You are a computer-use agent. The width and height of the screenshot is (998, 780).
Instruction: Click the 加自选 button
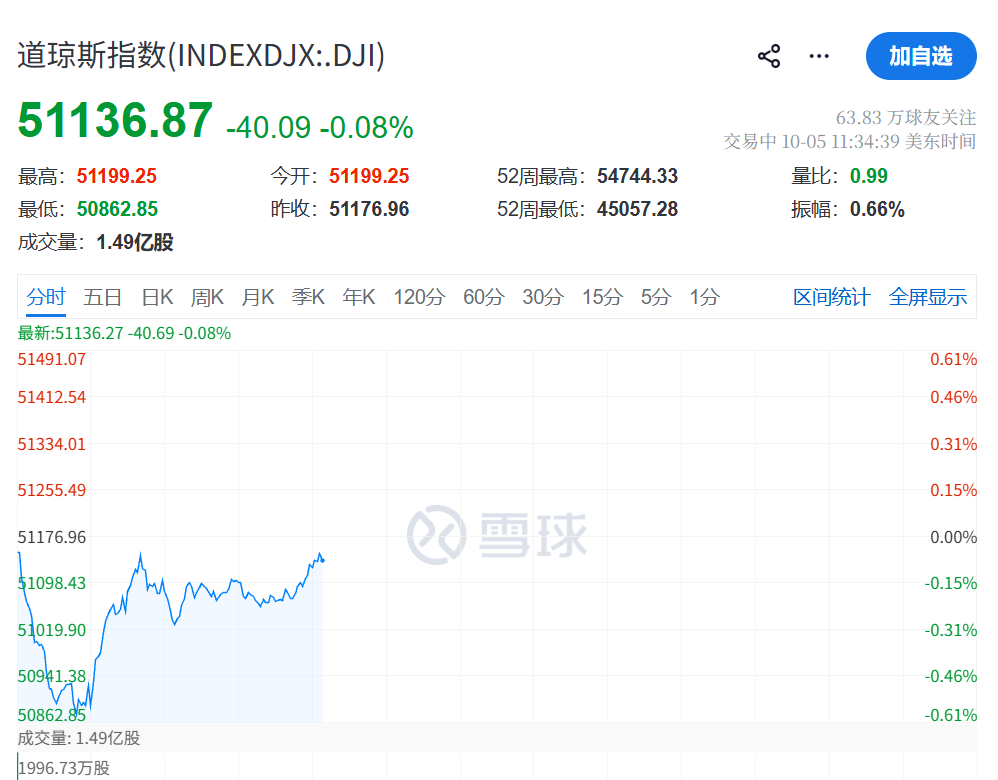click(921, 56)
